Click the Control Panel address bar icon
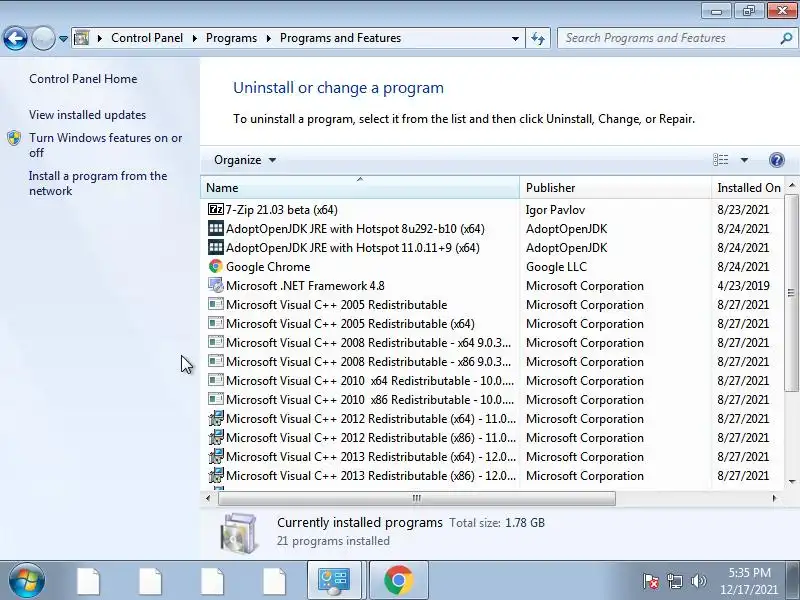The width and height of the screenshot is (800, 600). pos(82,38)
